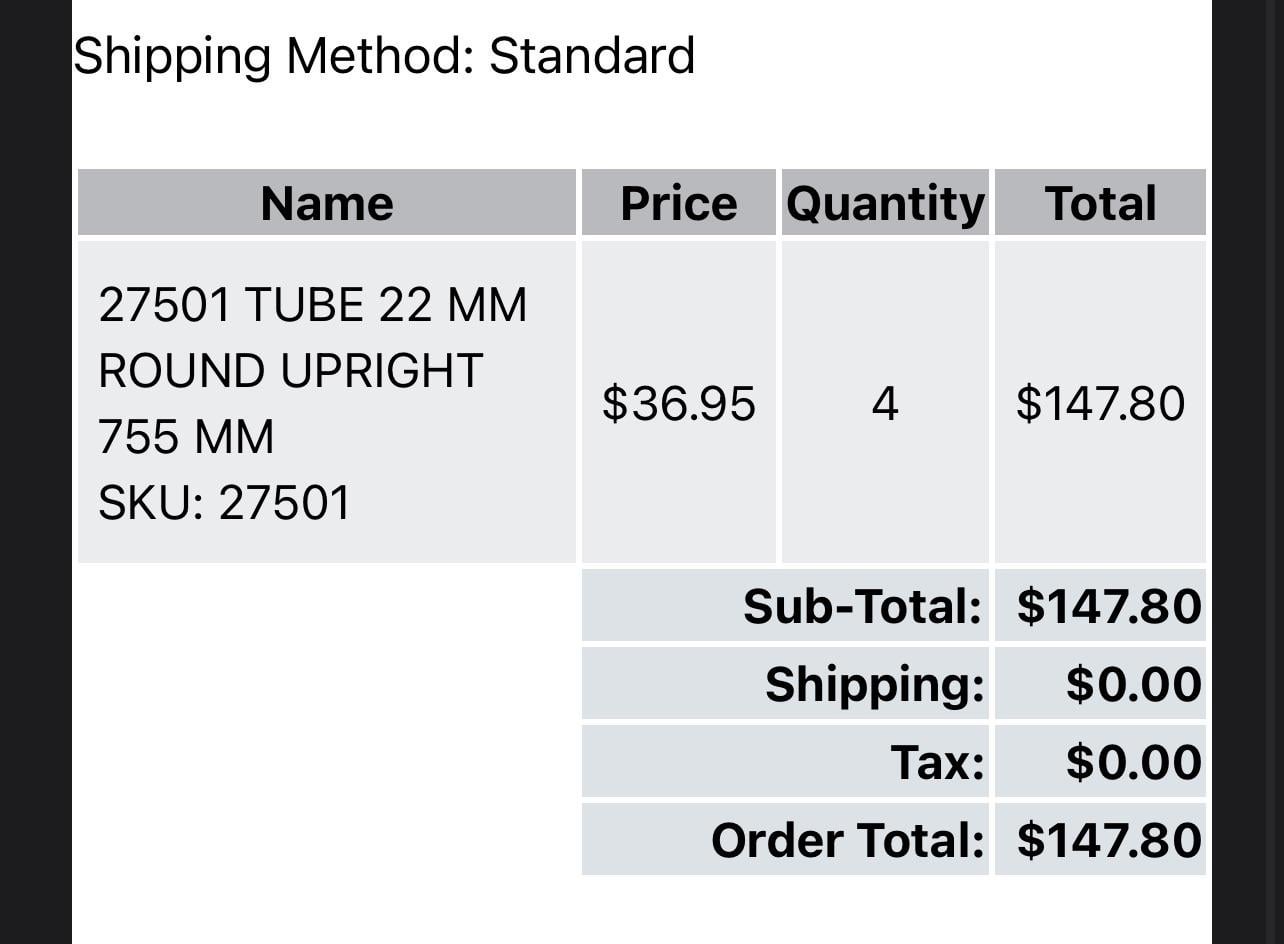Click the Order Total amount $147.80
Image resolution: width=1284 pixels, height=944 pixels.
click(1109, 840)
